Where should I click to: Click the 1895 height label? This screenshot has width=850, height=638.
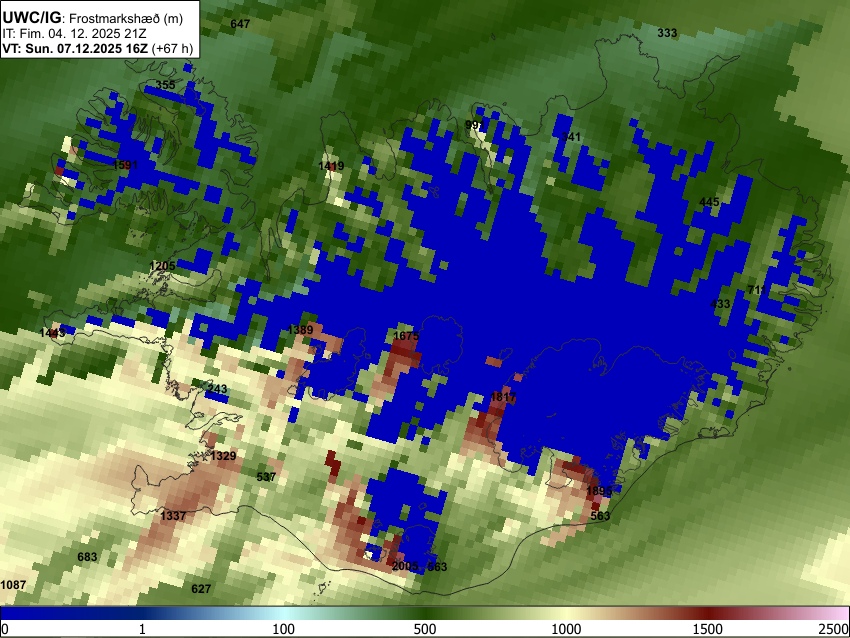click(600, 491)
